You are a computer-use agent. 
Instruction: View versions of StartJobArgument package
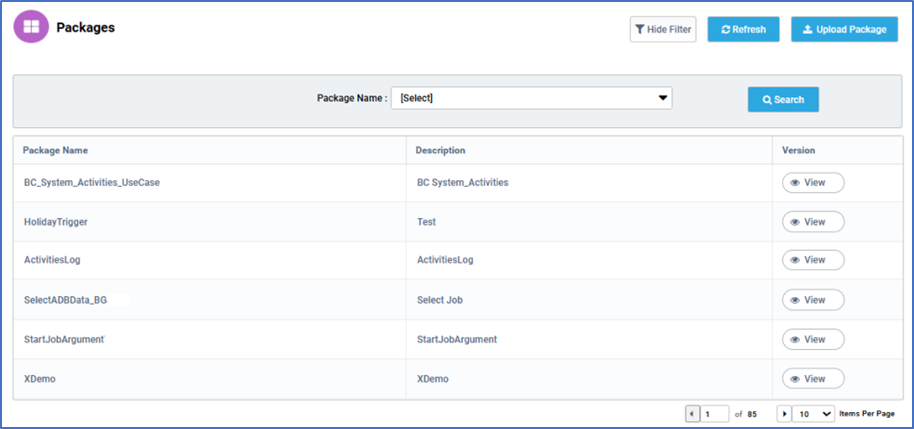(813, 339)
